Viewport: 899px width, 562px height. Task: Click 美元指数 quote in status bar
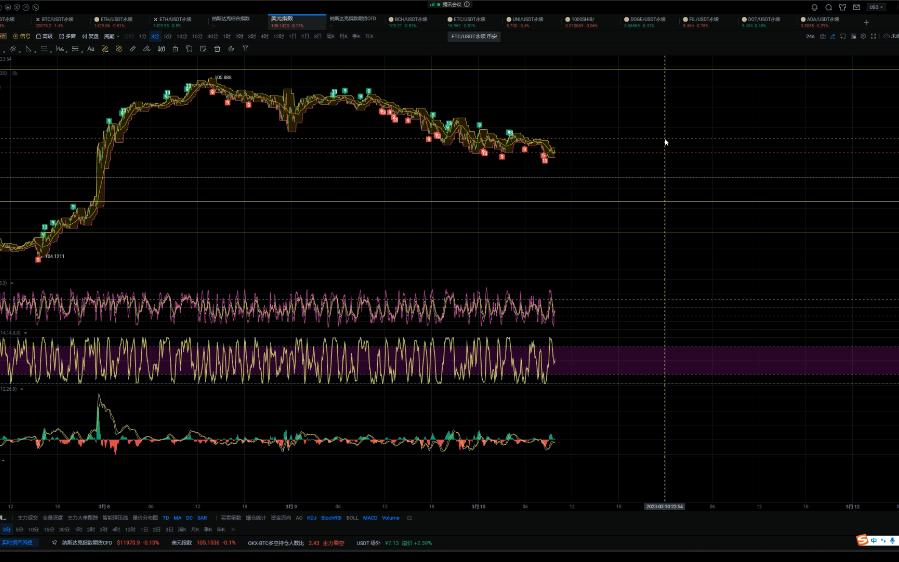pyautogui.click(x=204, y=543)
